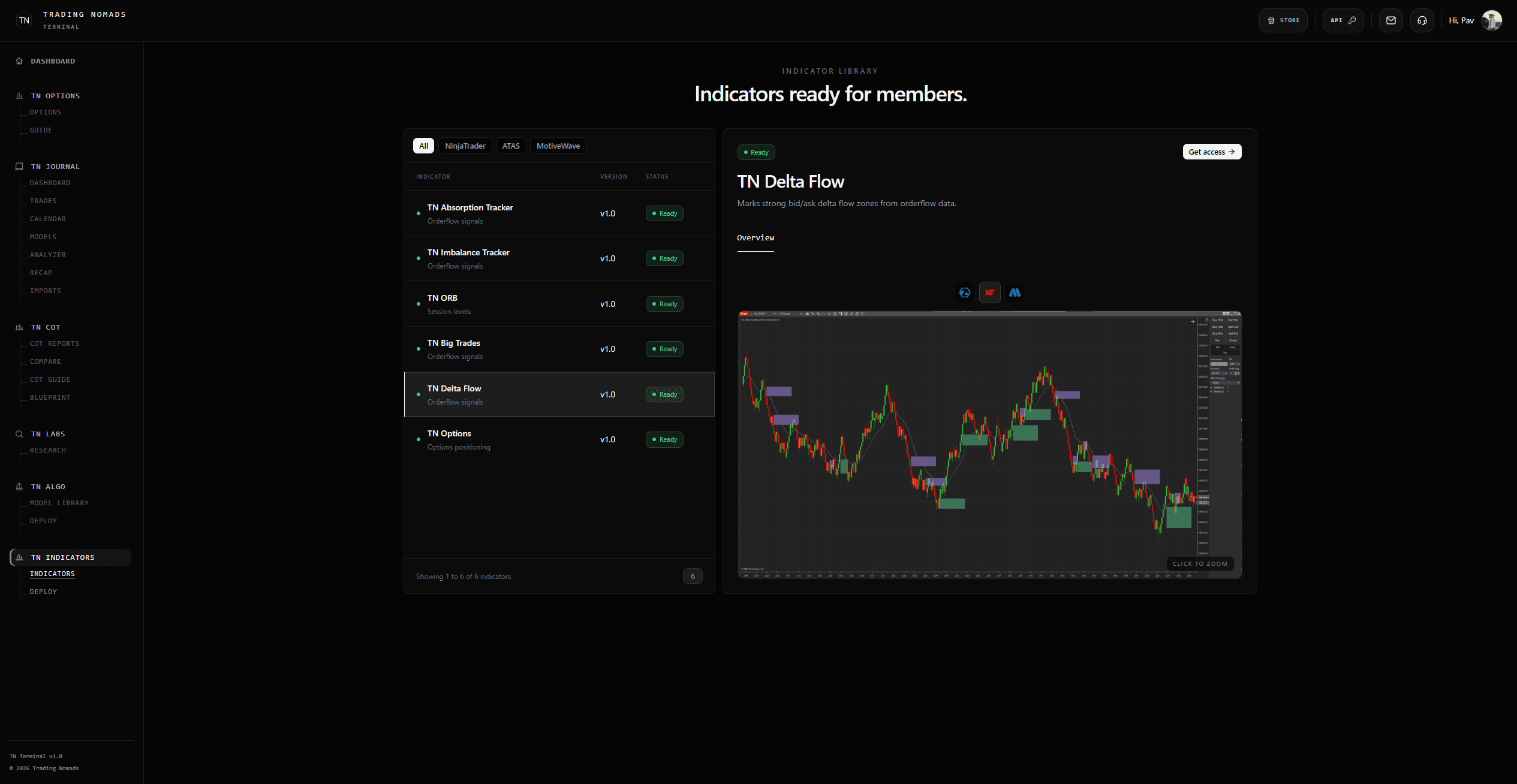Open Blueprint under TN COT
The width and height of the screenshot is (1517, 784).
(x=50, y=397)
